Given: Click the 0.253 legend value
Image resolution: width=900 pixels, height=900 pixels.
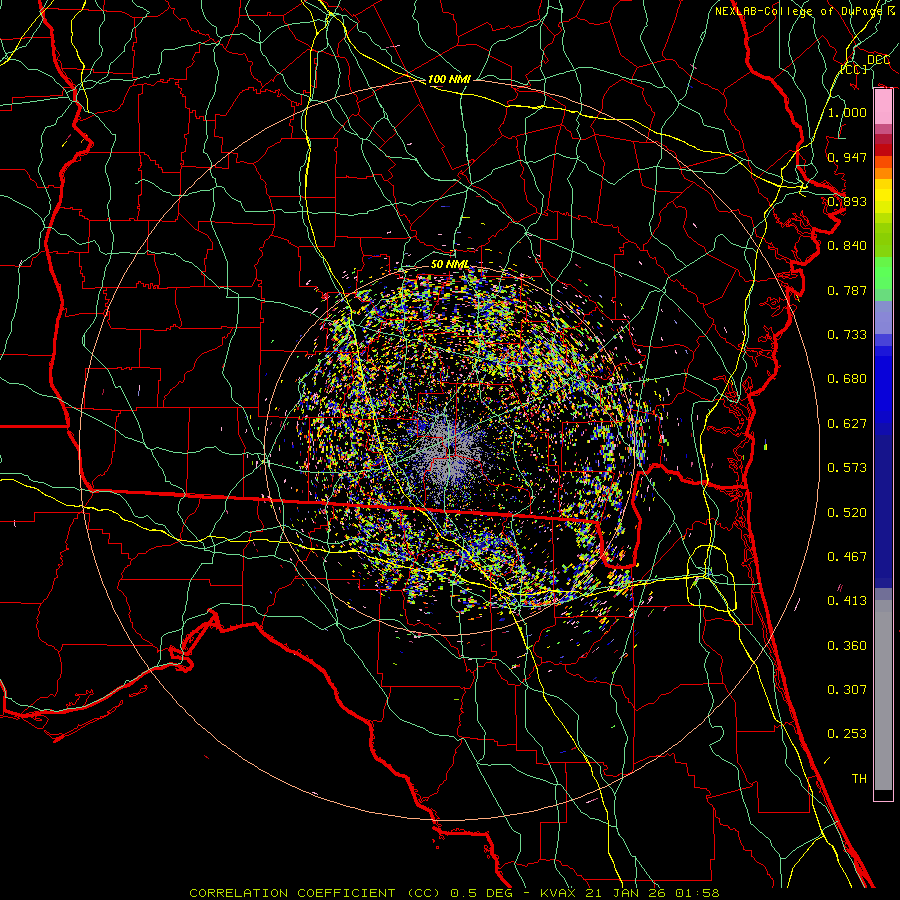Looking at the screenshot, I should [847, 734].
